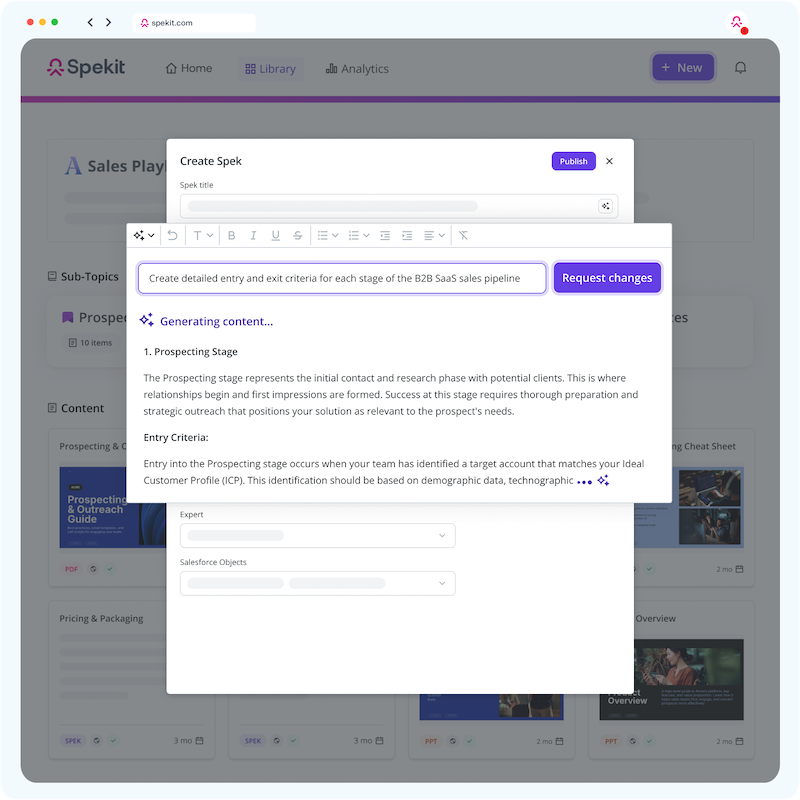This screenshot has height=800, width=800.
Task: Apply strikethrough formatting
Action: click(297, 235)
